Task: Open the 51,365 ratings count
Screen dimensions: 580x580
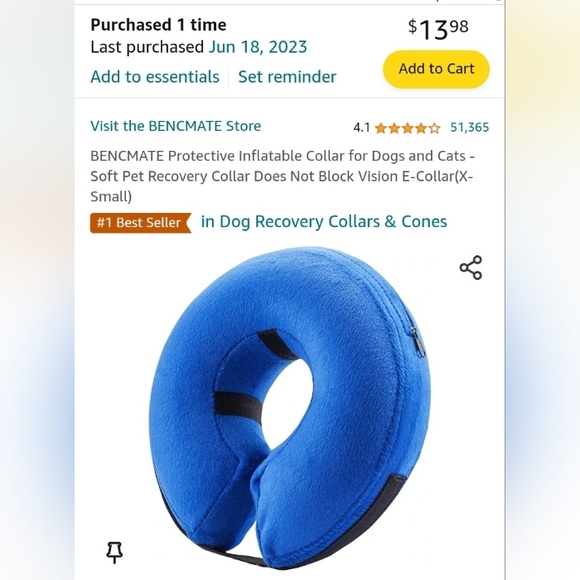Action: point(469,128)
